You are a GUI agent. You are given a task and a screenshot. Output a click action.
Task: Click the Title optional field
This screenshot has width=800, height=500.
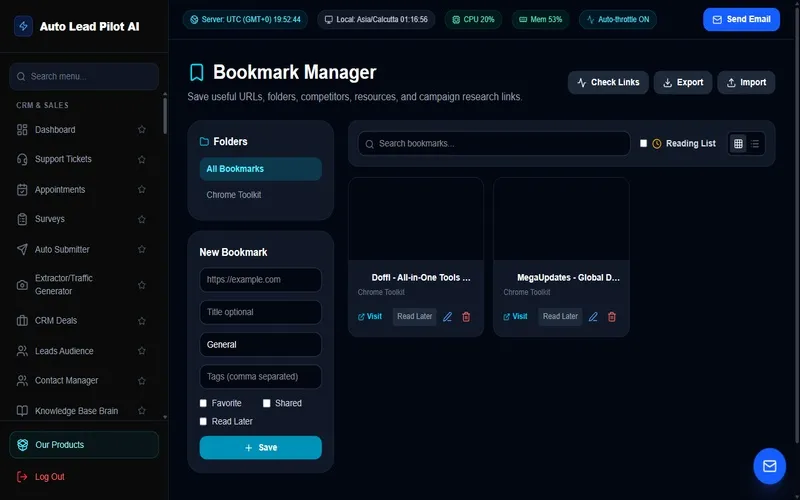[260, 312]
